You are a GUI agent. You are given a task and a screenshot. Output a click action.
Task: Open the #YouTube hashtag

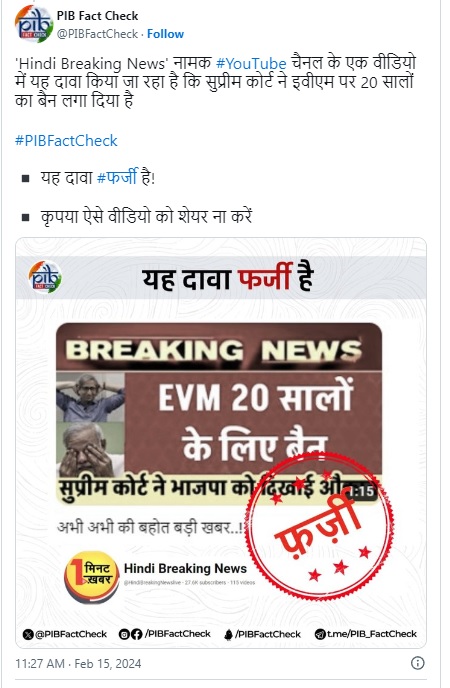pos(251,64)
